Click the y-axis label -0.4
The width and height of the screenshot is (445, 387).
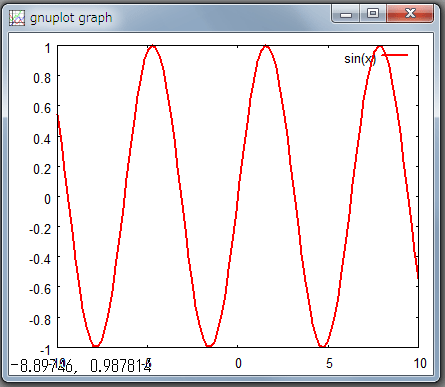[x=40, y=259]
